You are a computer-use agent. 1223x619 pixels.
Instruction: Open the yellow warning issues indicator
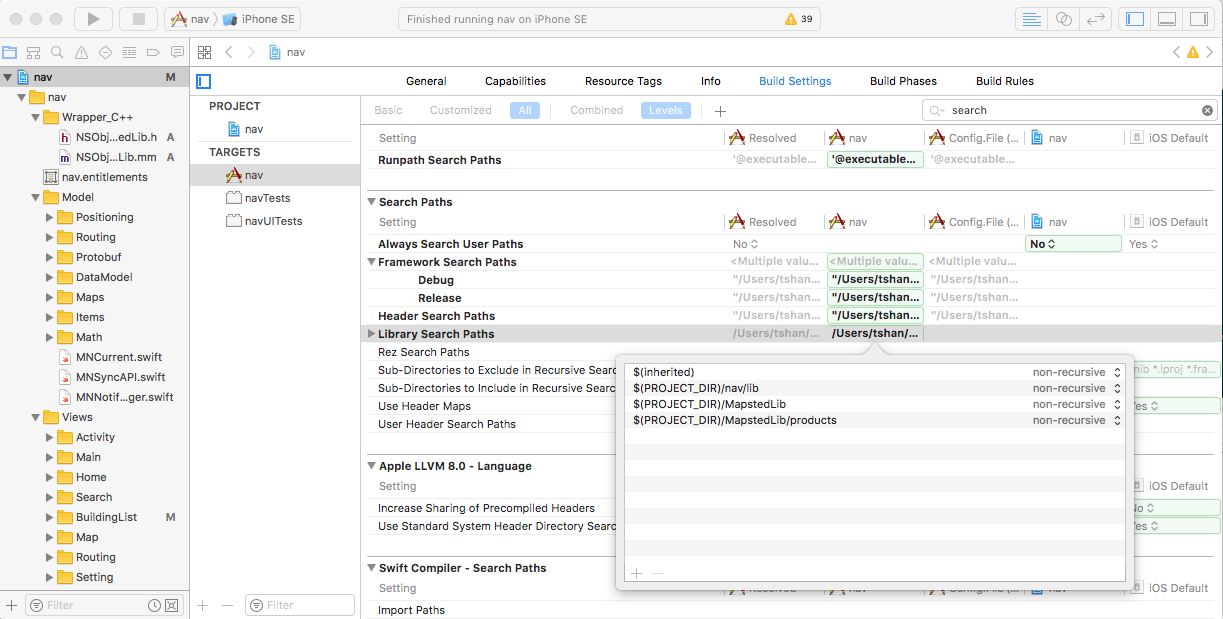[x=799, y=19]
